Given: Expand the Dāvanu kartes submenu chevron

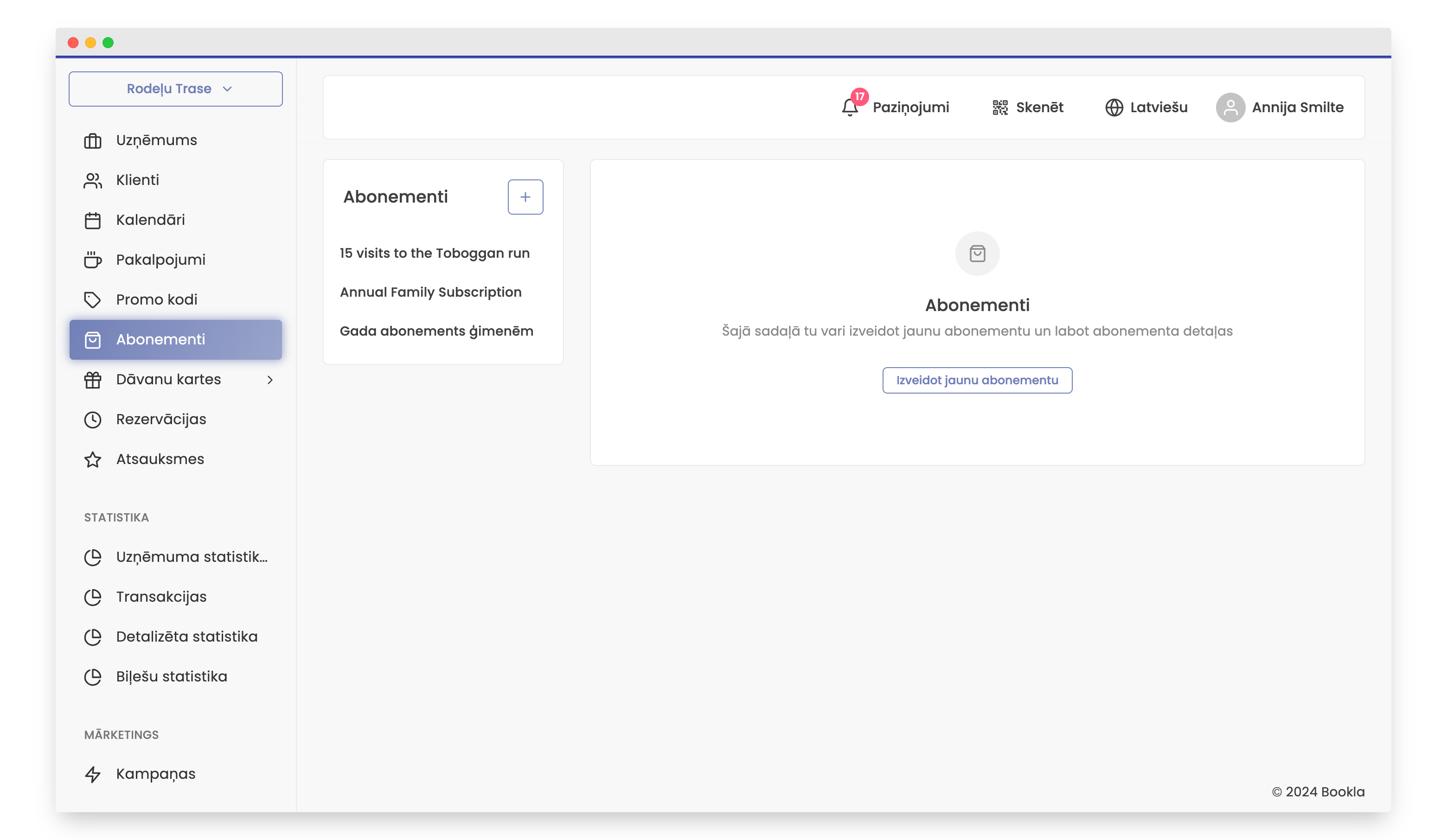Looking at the screenshot, I should [x=270, y=380].
